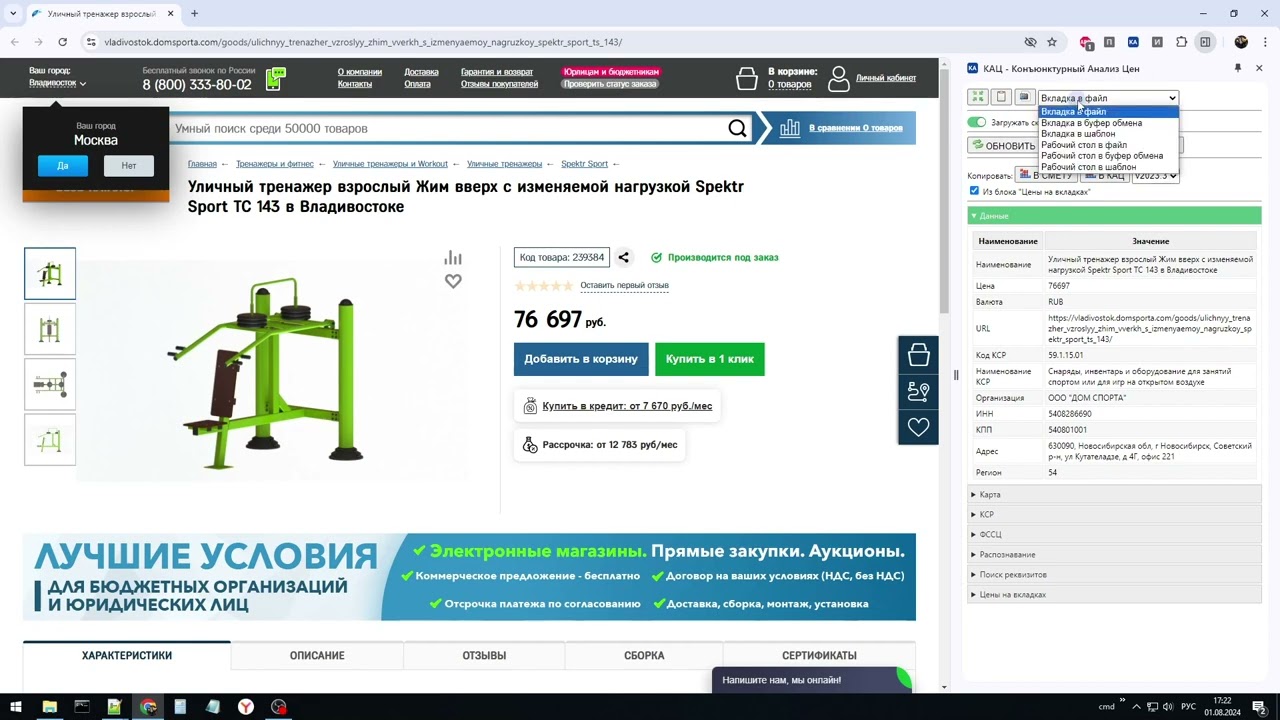Open the Yandex browser from the taskbar
1280x720 pixels.
(246, 707)
